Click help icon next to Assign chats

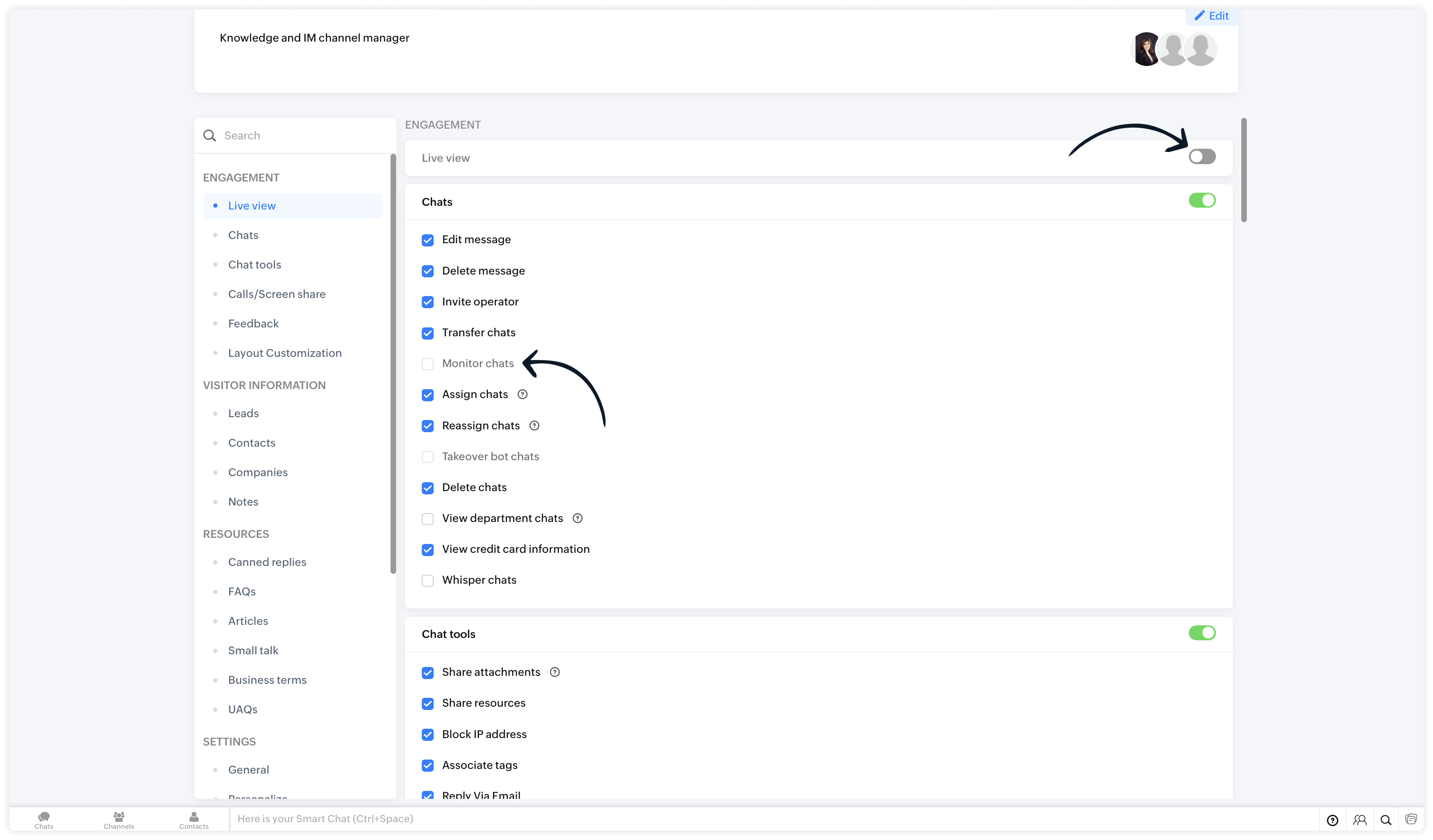pyautogui.click(x=522, y=394)
